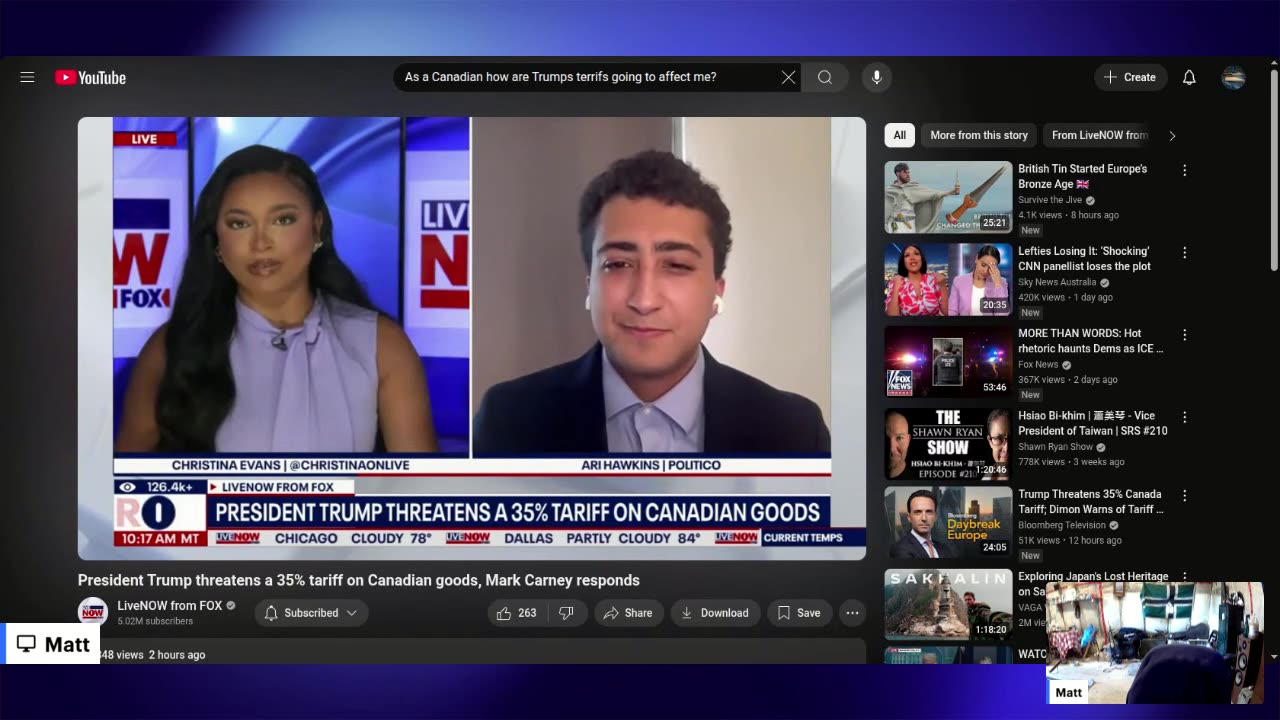This screenshot has height=720, width=1280.
Task: Open the Create menu
Action: coord(1131,77)
